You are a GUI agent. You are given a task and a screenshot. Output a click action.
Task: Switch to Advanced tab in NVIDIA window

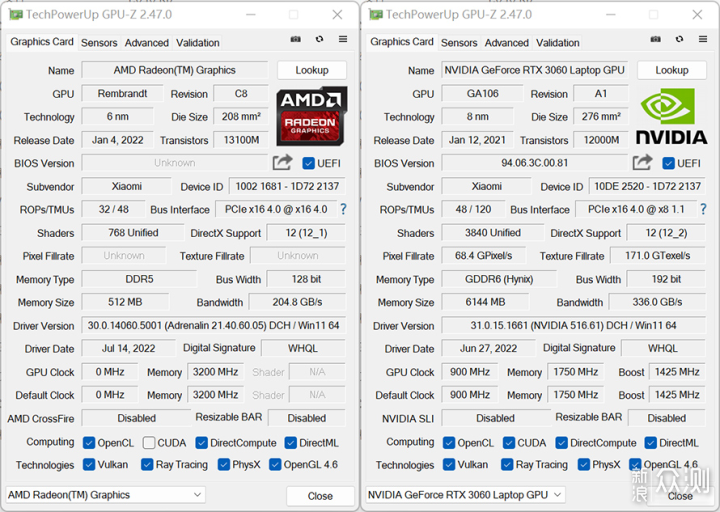pos(506,43)
